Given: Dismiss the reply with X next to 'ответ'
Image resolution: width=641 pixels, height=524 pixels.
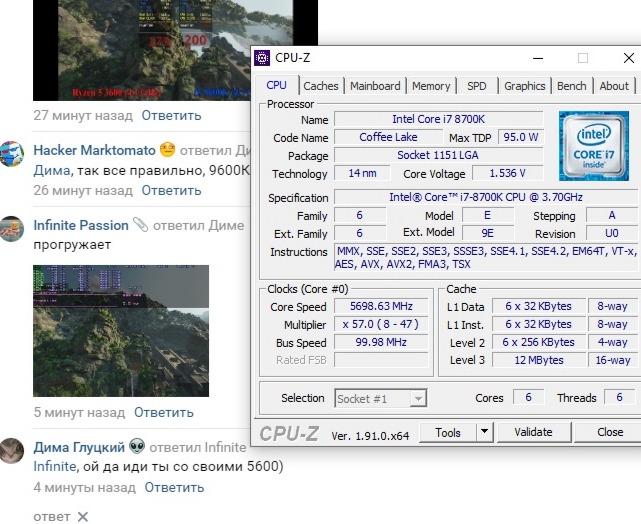Looking at the screenshot, I should [83, 517].
